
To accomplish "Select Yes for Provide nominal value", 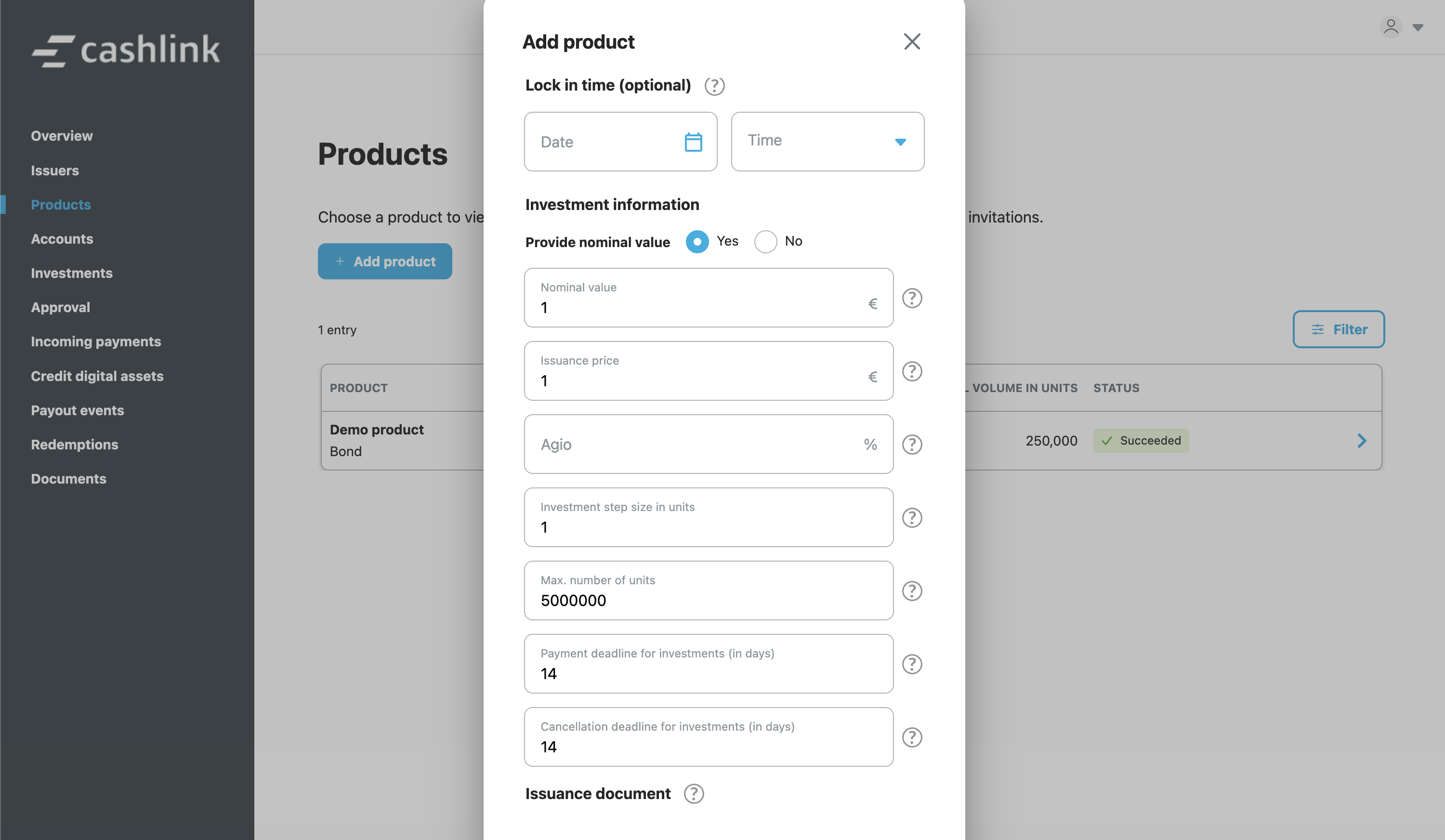I will [x=697, y=241].
